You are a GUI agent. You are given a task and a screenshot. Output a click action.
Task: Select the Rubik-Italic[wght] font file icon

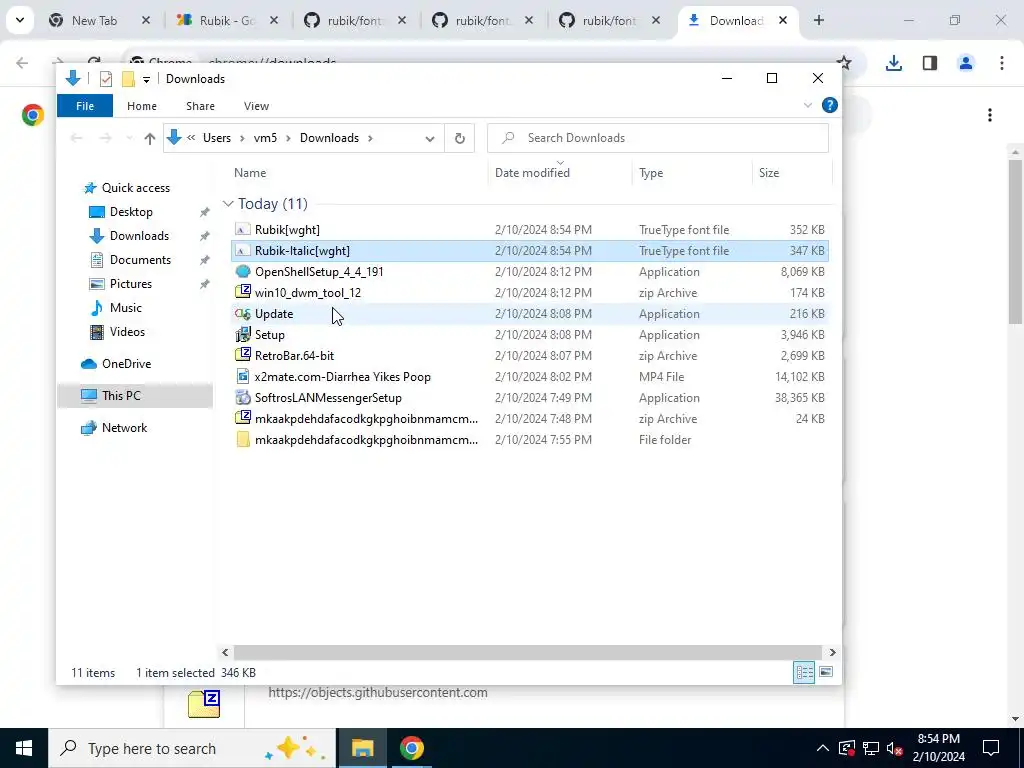242,251
